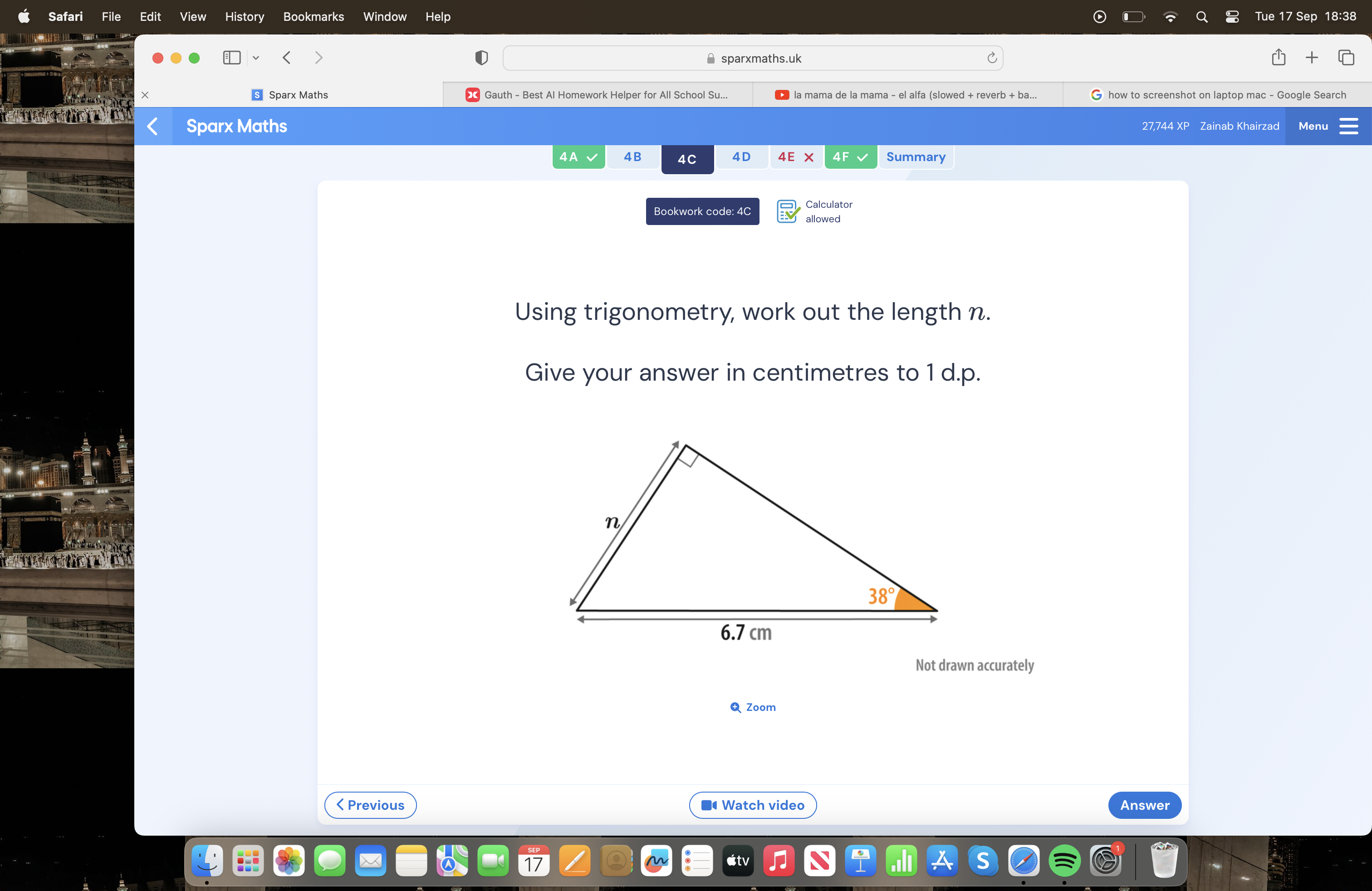
Task: Select question tab 4F
Action: pos(850,157)
